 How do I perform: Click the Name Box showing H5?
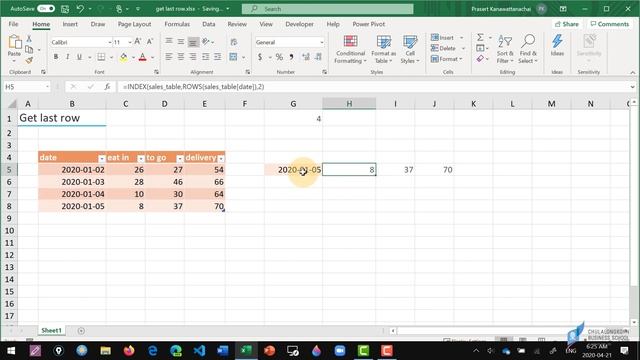point(27,87)
